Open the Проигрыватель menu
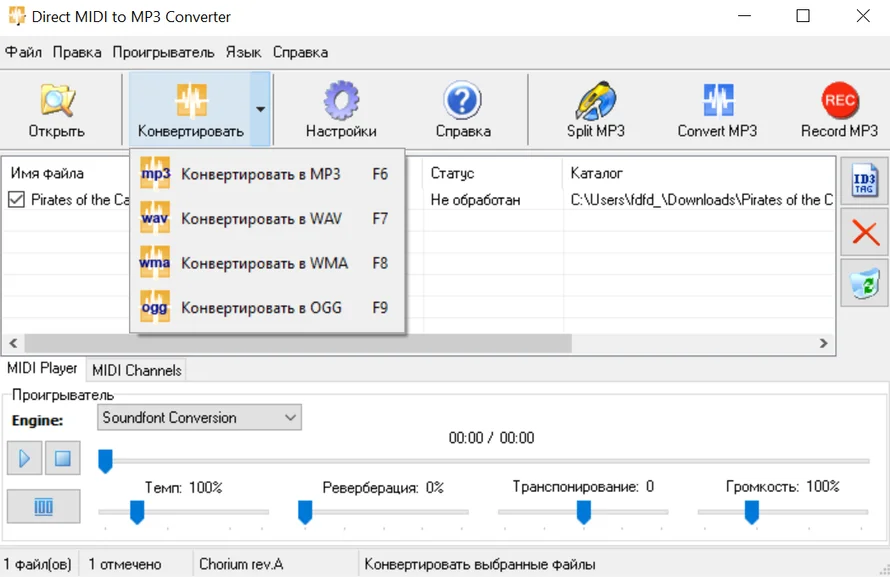 point(163,52)
